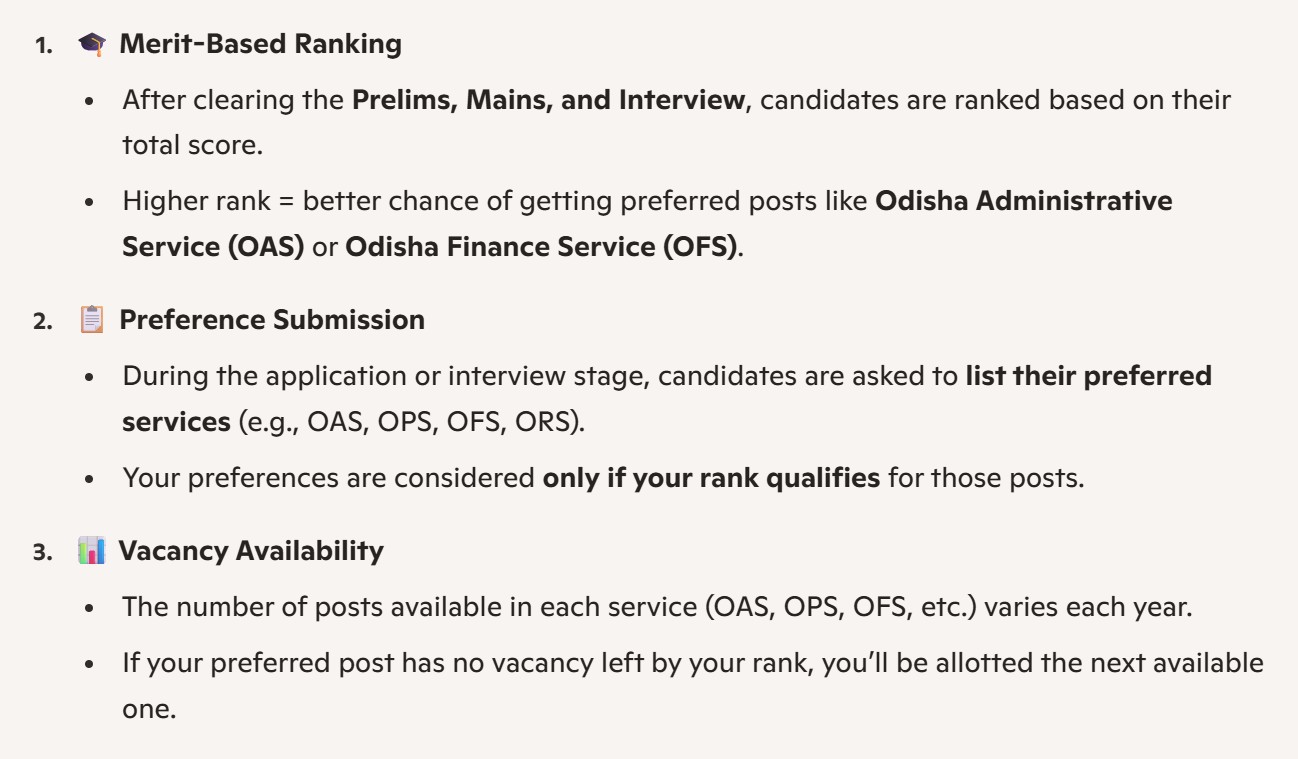
Task: Click the bullet before "Higher rank"
Action: point(90,202)
